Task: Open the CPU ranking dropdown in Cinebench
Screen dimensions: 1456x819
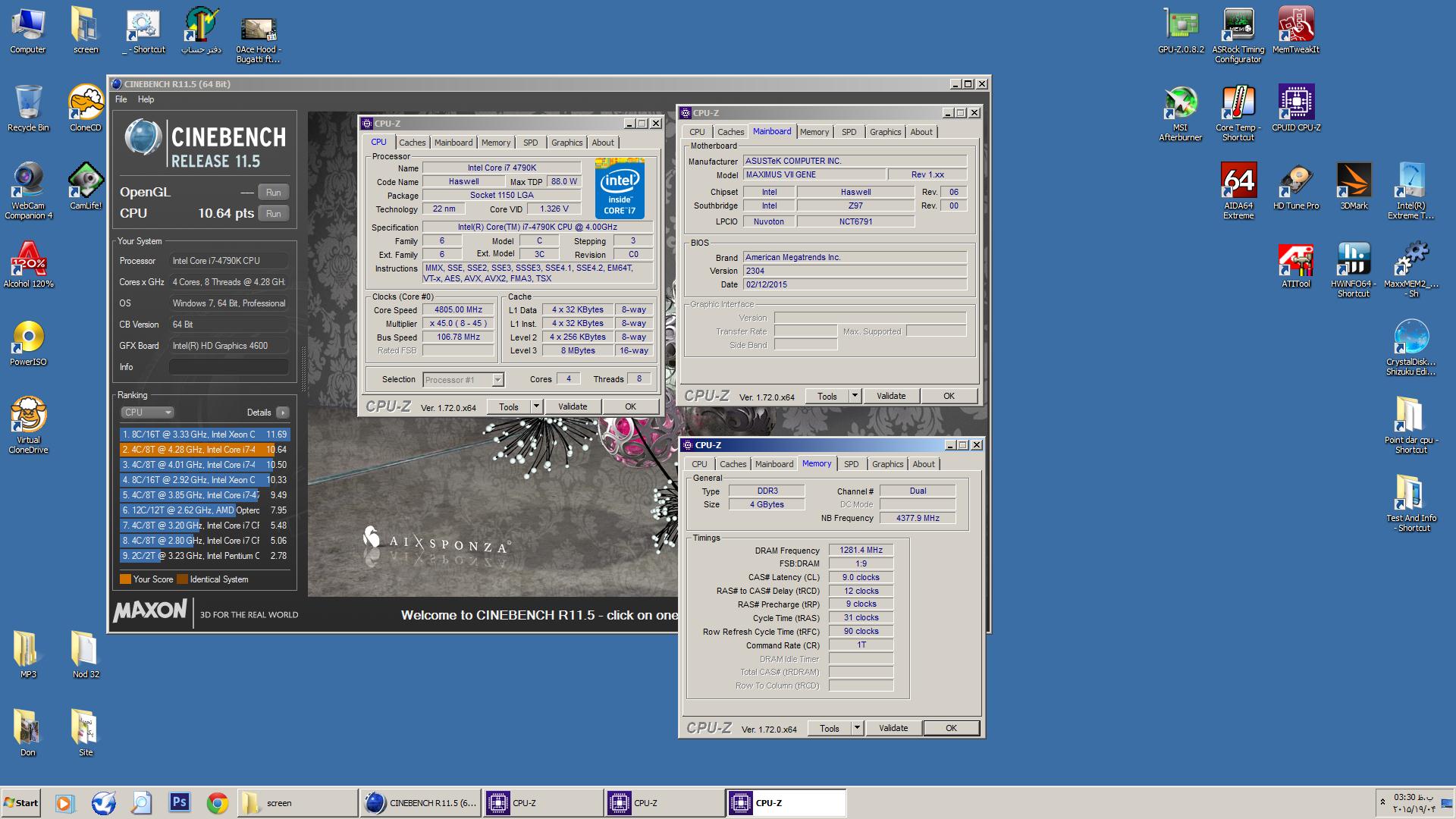Action: [147, 413]
